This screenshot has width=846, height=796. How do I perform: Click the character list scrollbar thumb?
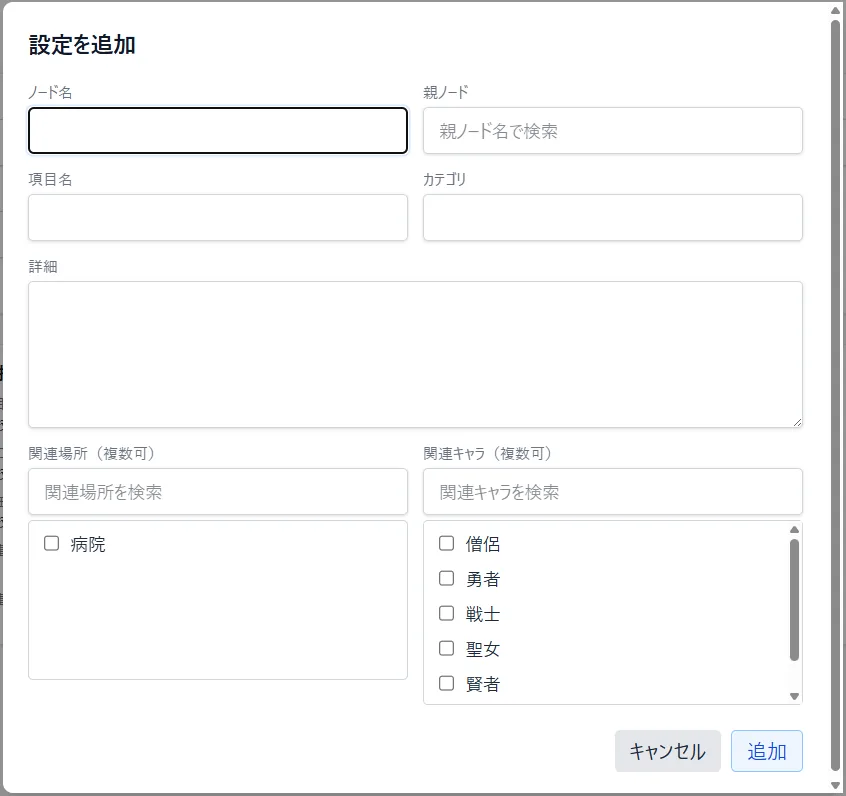point(794,600)
